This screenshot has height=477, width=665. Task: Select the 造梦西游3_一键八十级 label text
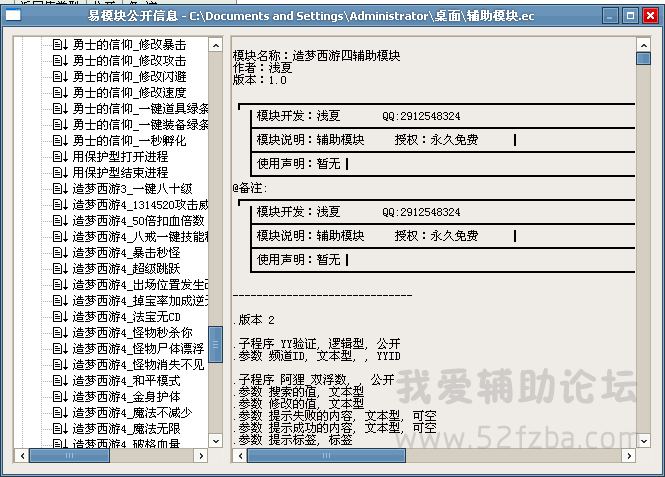tap(132, 188)
